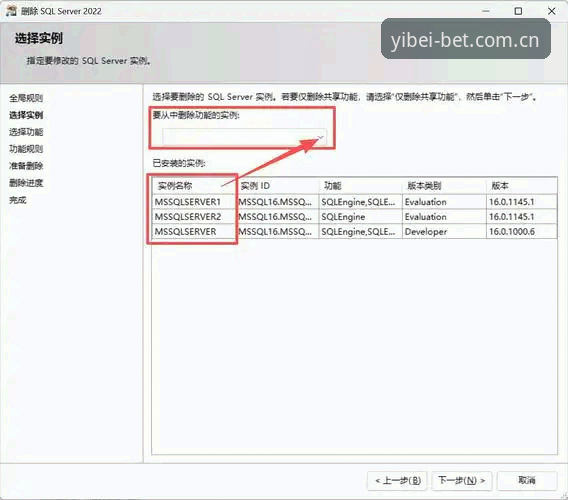Image resolution: width=568 pixels, height=500 pixels.
Task: Select the 完成 step in sidebar
Action: pos(18,200)
